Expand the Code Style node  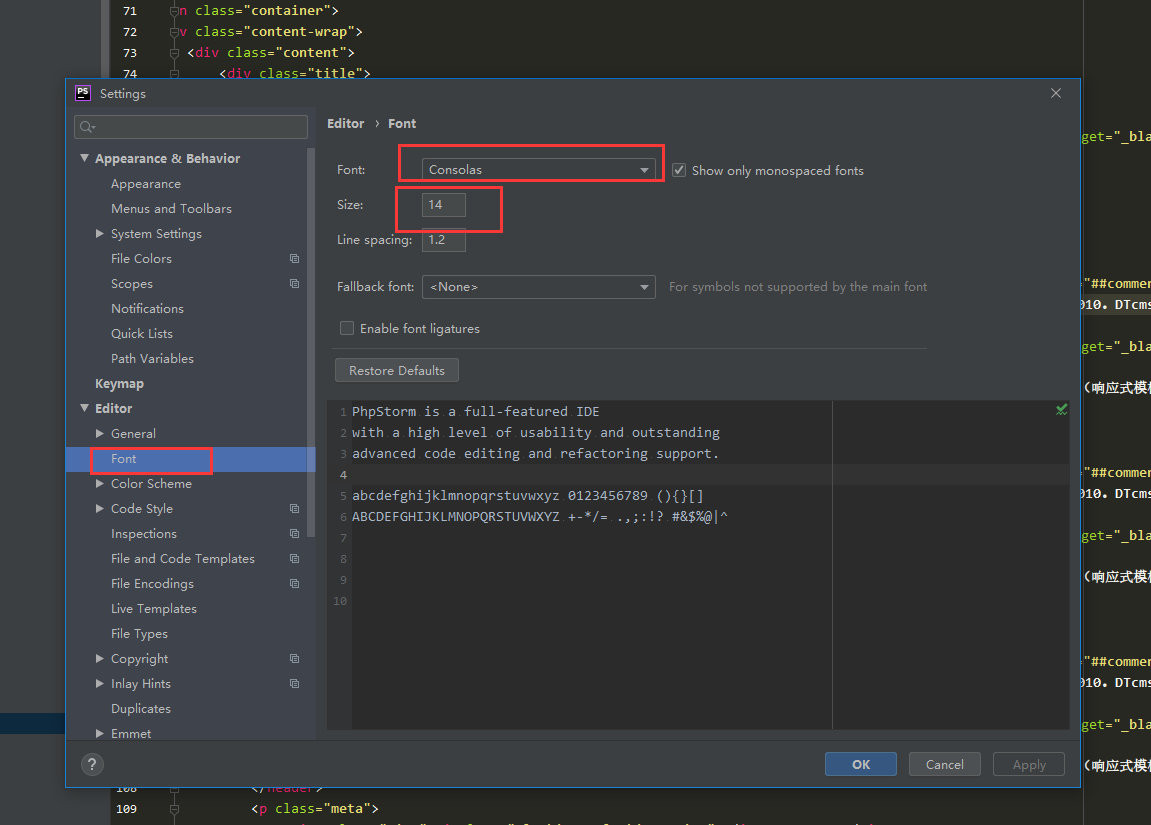[x=100, y=509]
